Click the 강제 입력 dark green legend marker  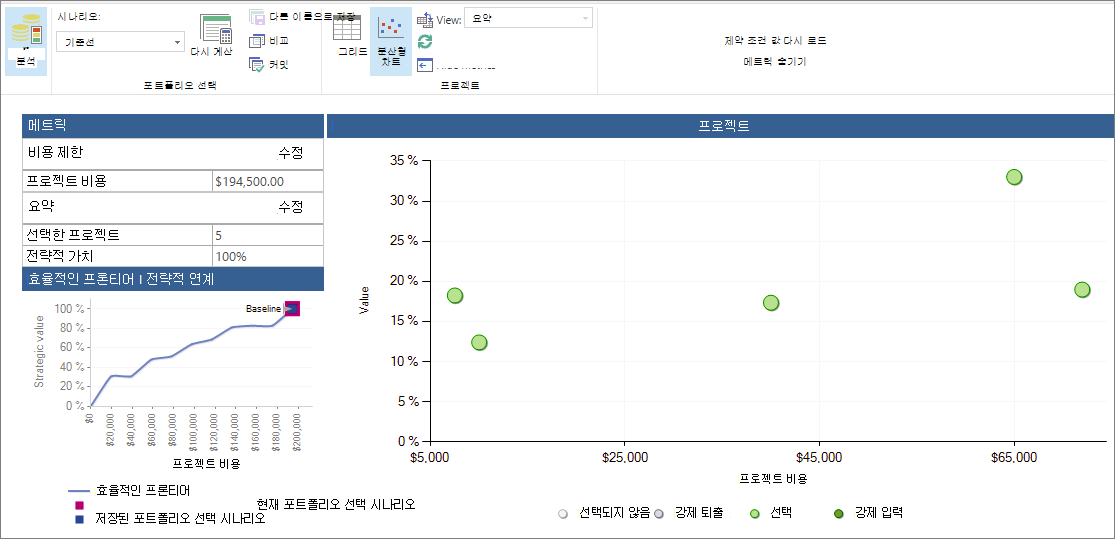point(838,513)
